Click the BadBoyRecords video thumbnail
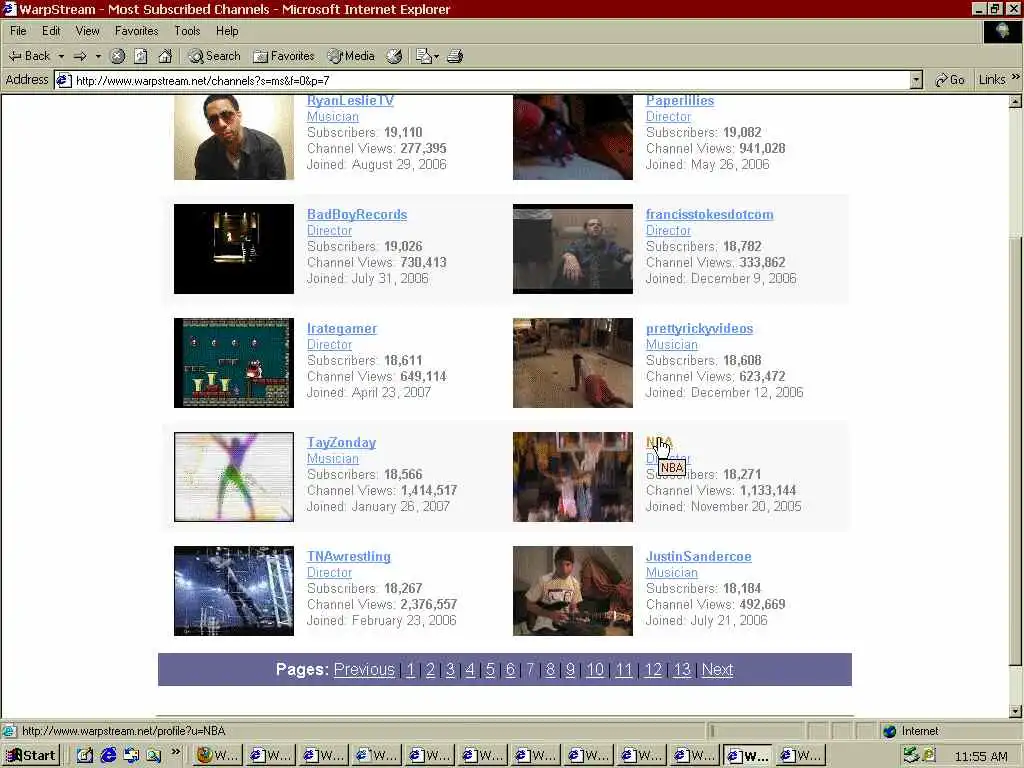Viewport: 1024px width, 768px height. (x=234, y=249)
